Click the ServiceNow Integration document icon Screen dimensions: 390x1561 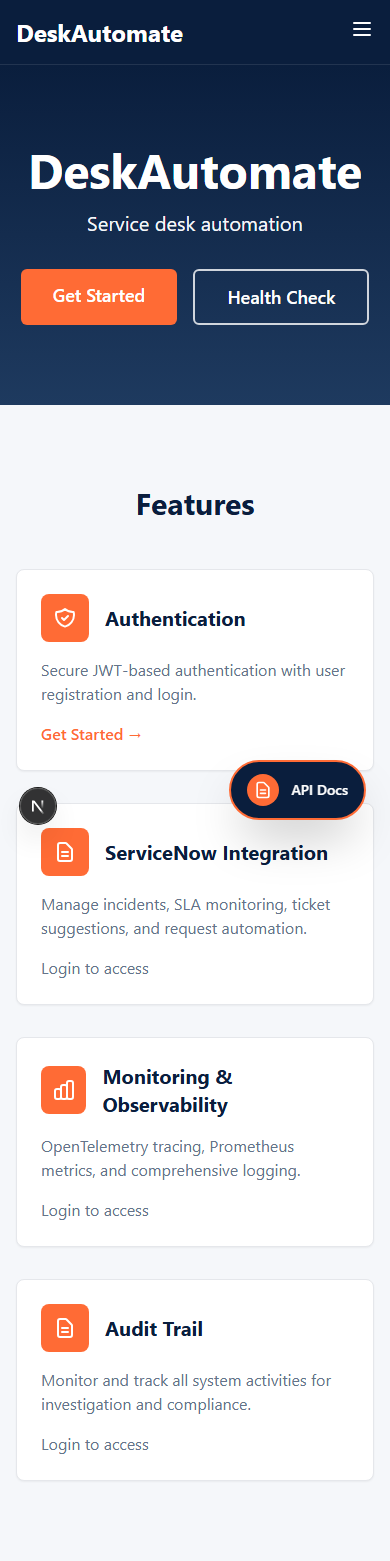(65, 852)
